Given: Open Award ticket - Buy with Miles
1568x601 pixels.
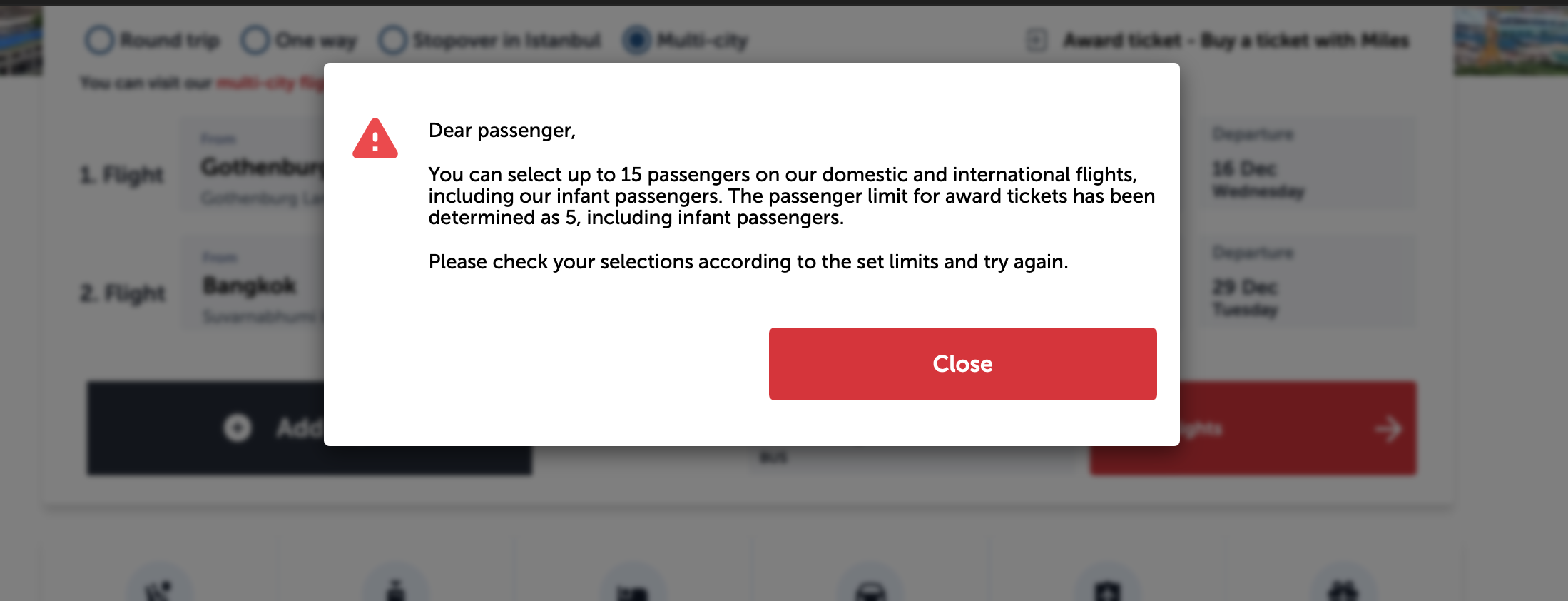Looking at the screenshot, I should 1236,40.
